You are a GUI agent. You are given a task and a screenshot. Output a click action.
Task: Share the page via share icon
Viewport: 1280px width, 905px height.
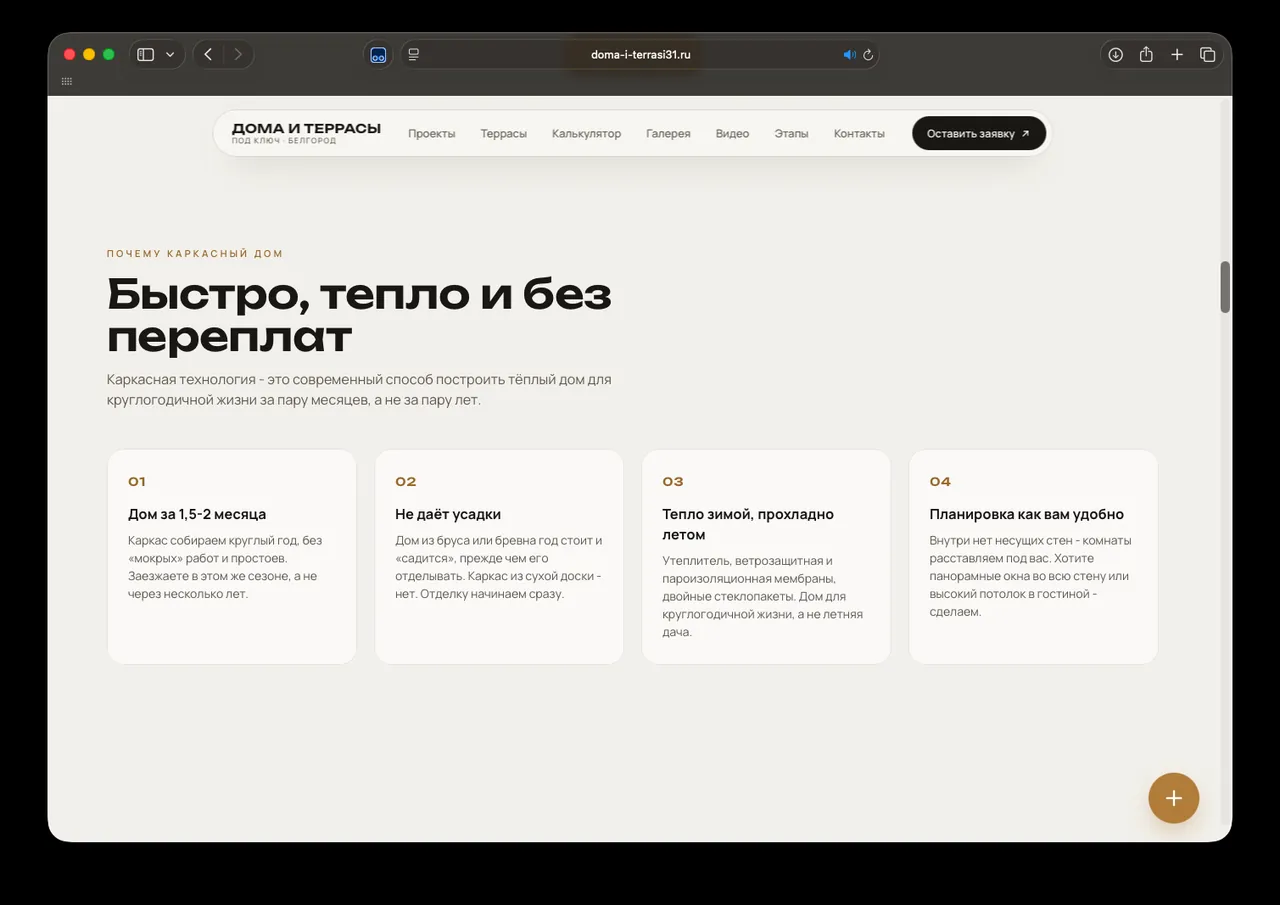tap(1146, 55)
